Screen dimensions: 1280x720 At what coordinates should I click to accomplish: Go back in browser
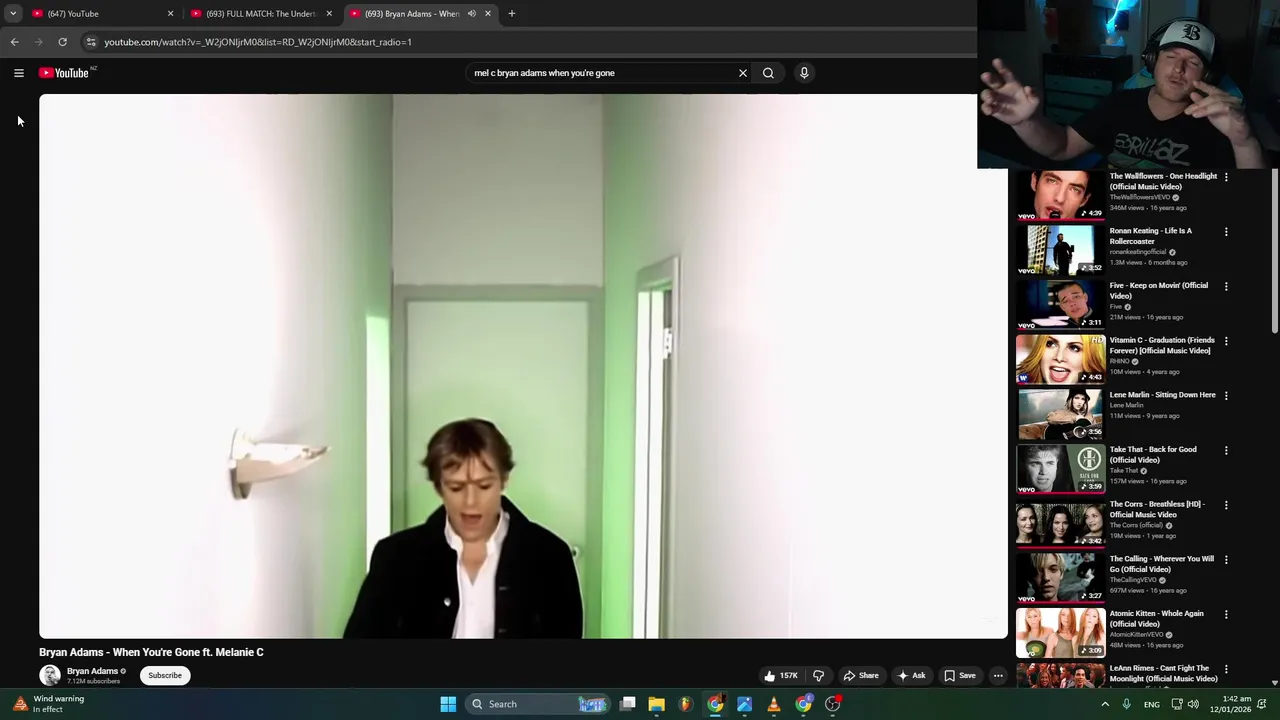pyautogui.click(x=14, y=42)
